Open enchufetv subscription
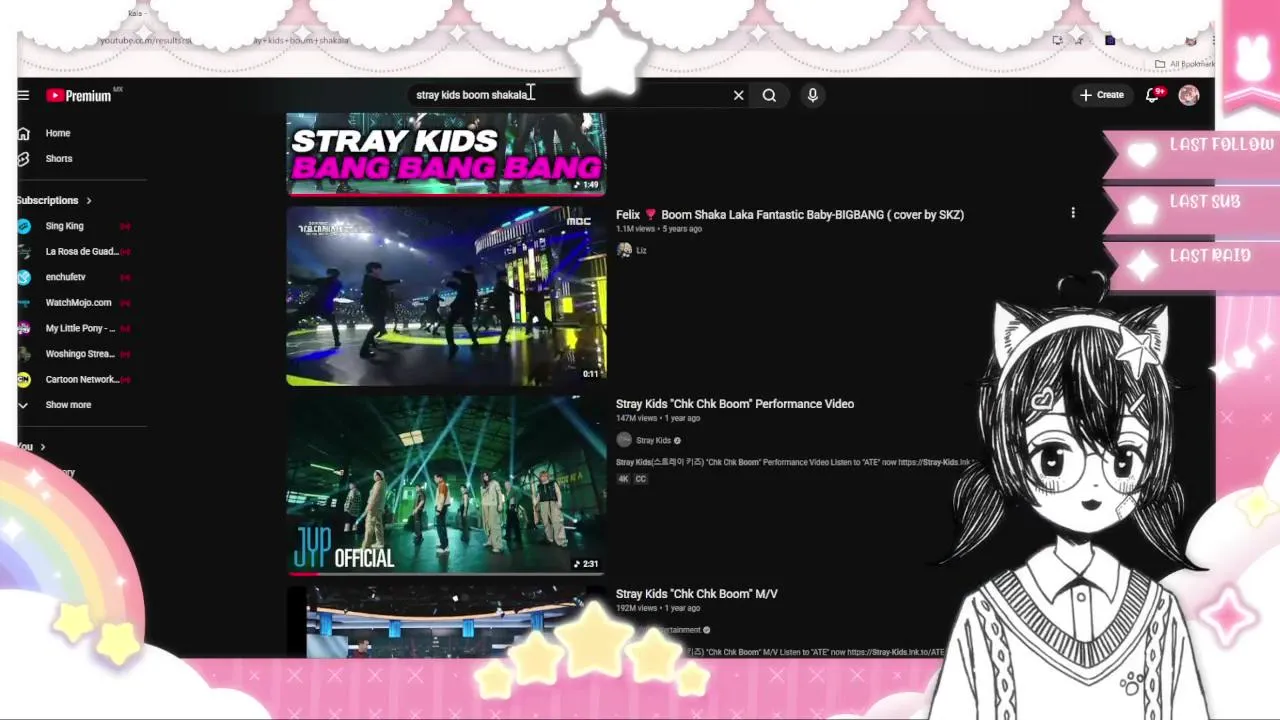The width and height of the screenshot is (1280, 720). pyautogui.click(x=65, y=277)
